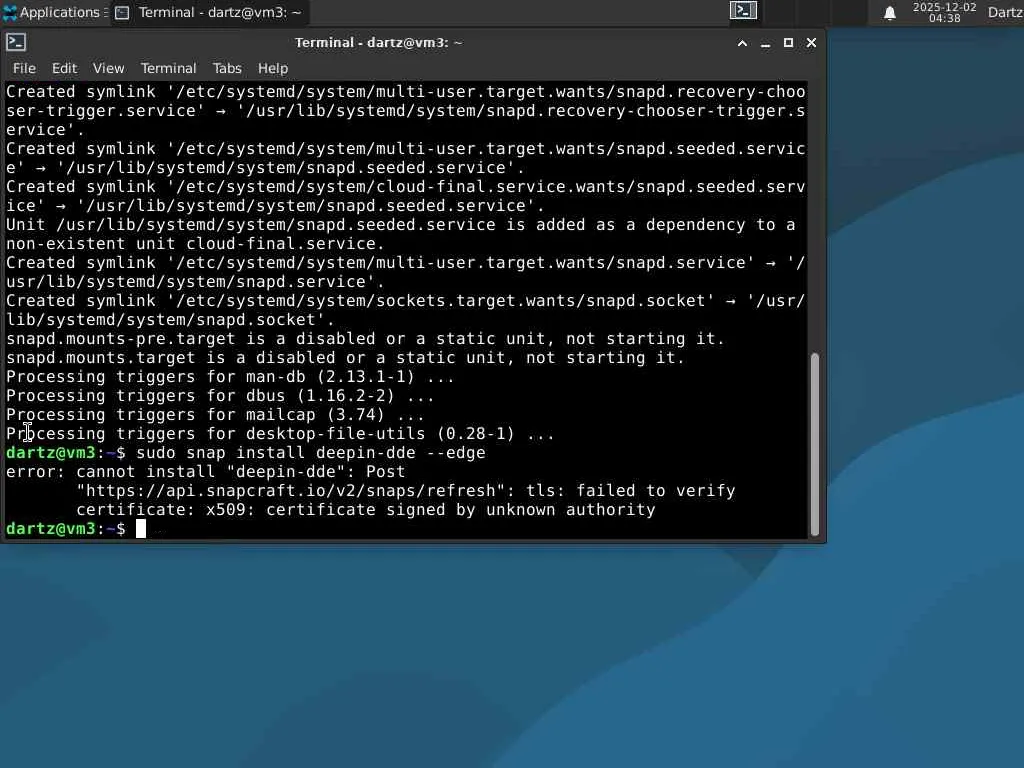1024x768 pixels.
Task: Maximize the Terminal window
Action: [788, 43]
